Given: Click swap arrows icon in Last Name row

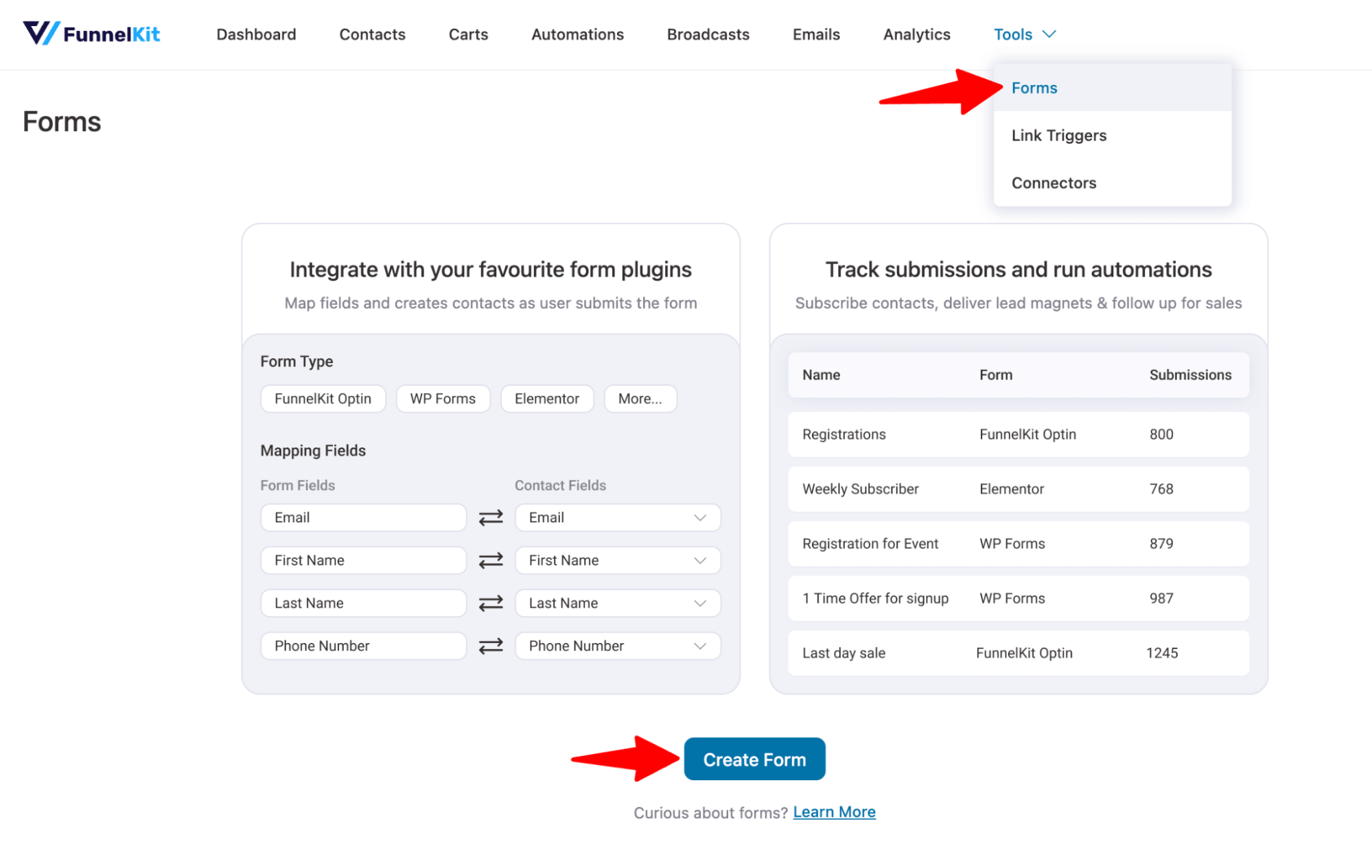Looking at the screenshot, I should (491, 603).
